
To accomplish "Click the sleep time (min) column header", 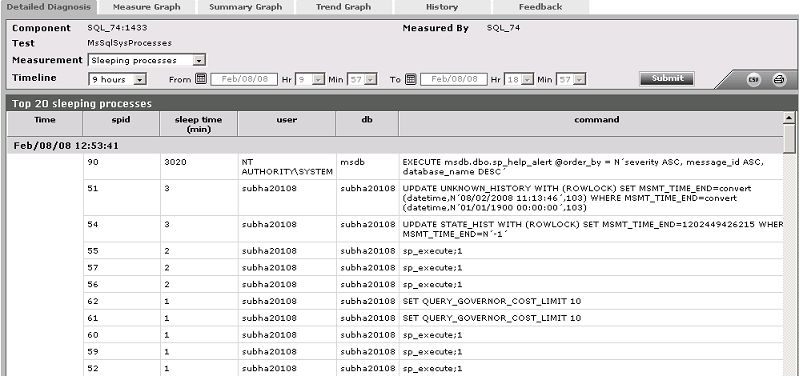I will (198, 124).
